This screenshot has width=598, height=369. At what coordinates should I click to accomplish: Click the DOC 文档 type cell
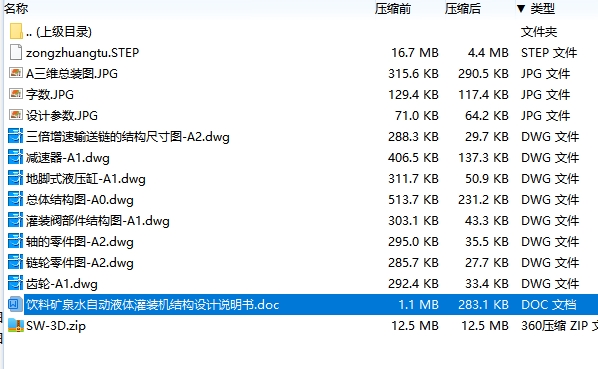tap(548, 305)
